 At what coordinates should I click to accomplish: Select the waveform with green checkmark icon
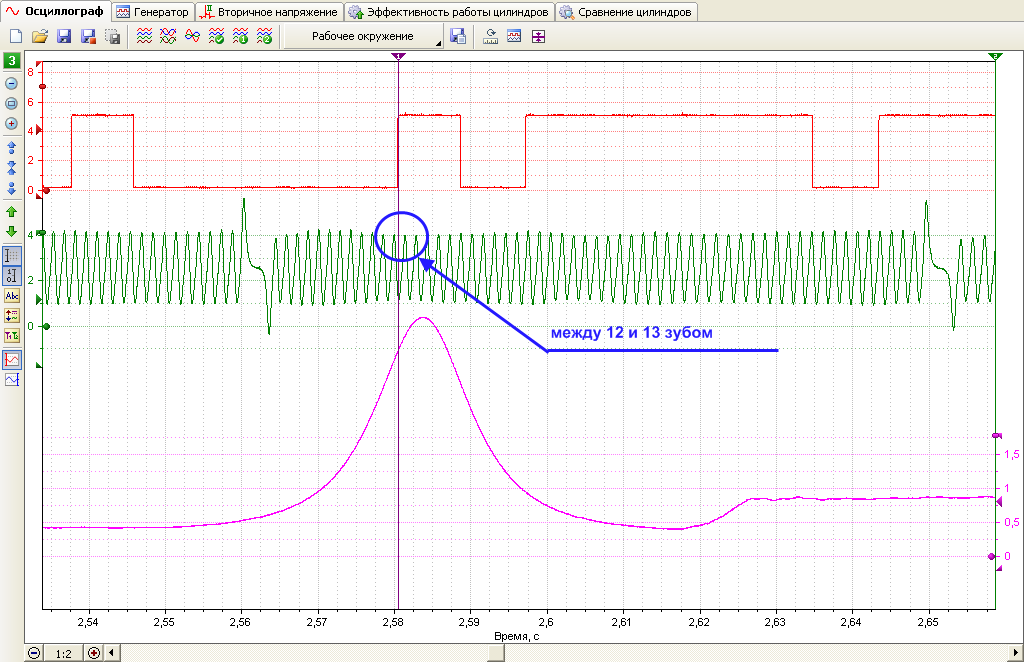point(216,37)
